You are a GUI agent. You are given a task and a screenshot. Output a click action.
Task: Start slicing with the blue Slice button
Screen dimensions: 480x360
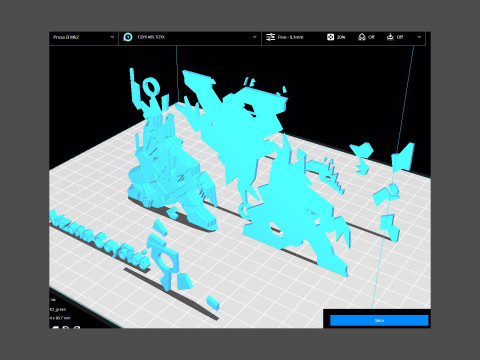tap(379, 320)
